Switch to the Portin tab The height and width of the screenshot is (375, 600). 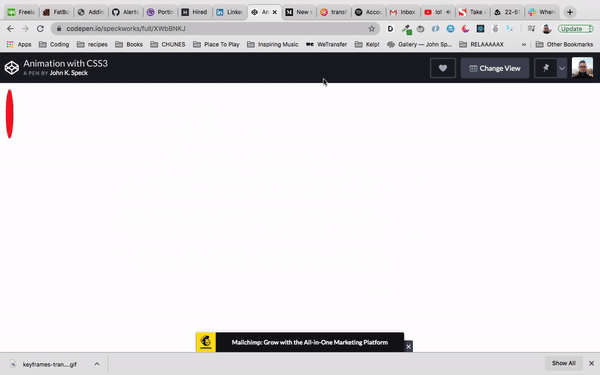[160, 12]
